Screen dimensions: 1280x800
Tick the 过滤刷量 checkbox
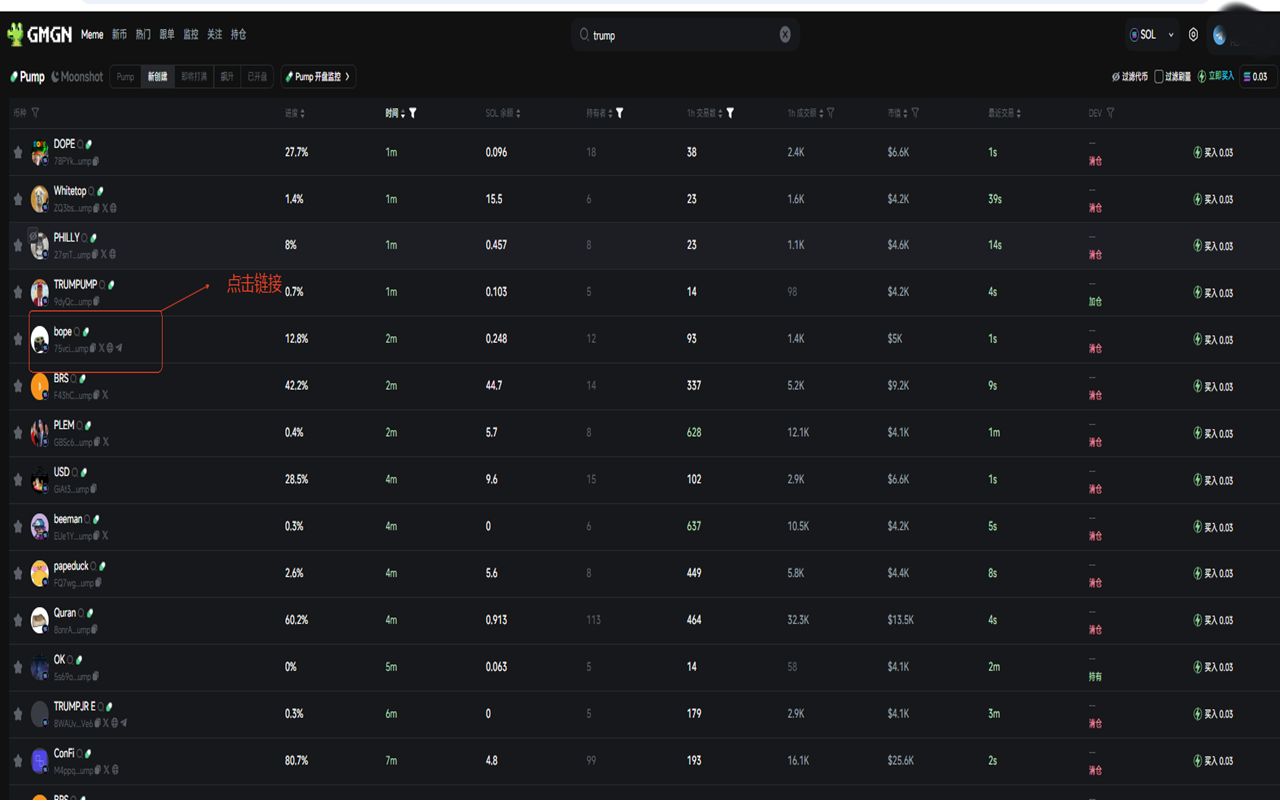pyautogui.click(x=1159, y=77)
